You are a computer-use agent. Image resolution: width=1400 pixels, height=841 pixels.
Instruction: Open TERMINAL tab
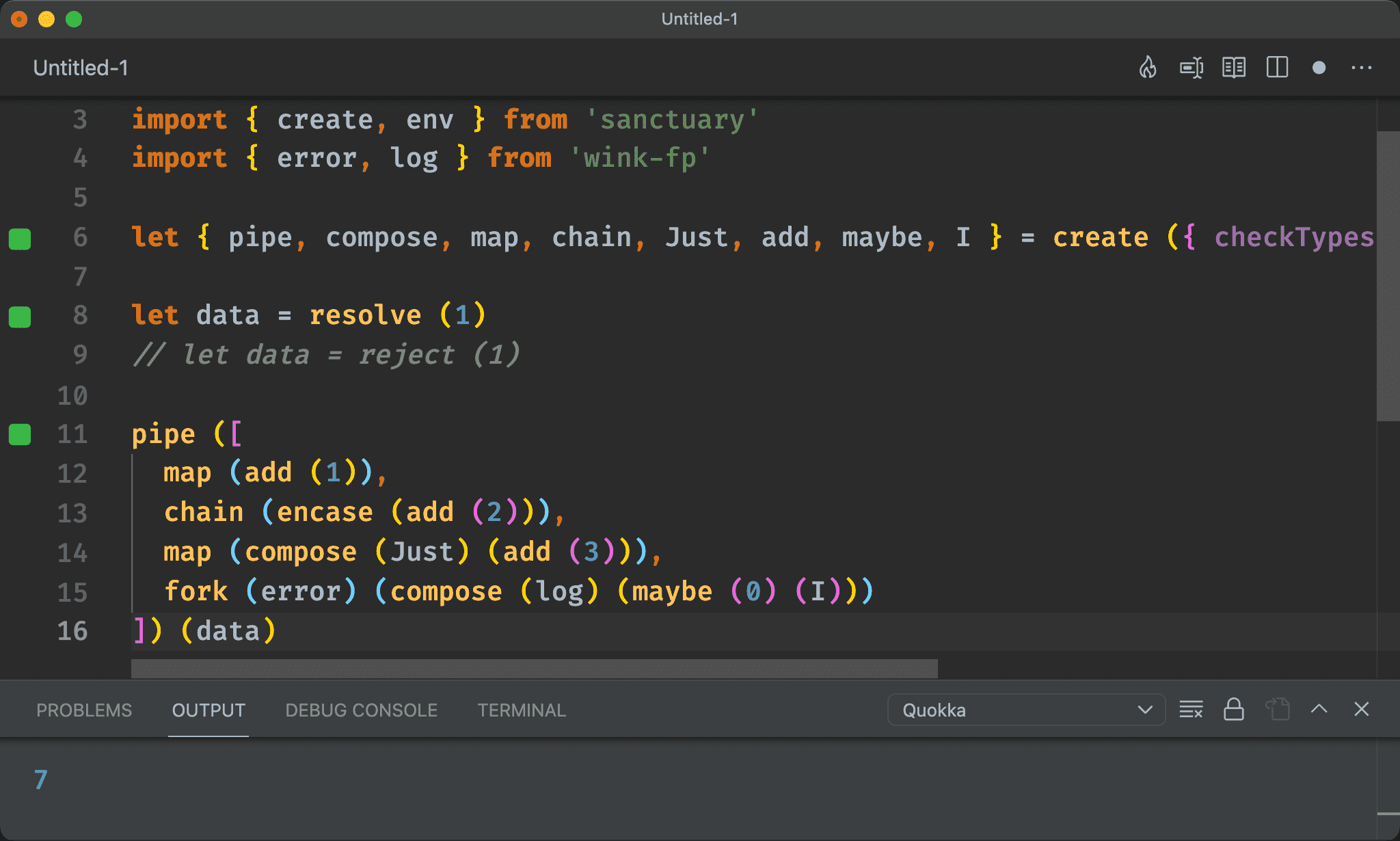tap(521, 711)
